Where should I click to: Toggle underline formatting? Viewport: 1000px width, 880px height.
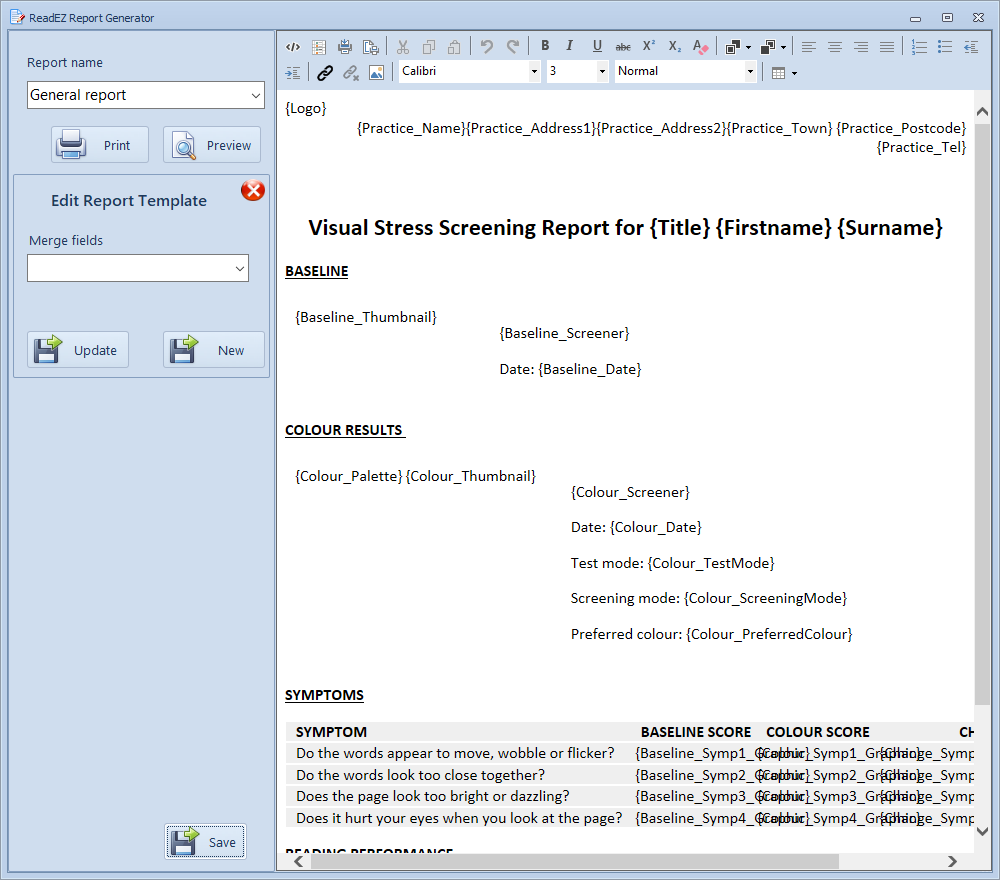click(597, 46)
